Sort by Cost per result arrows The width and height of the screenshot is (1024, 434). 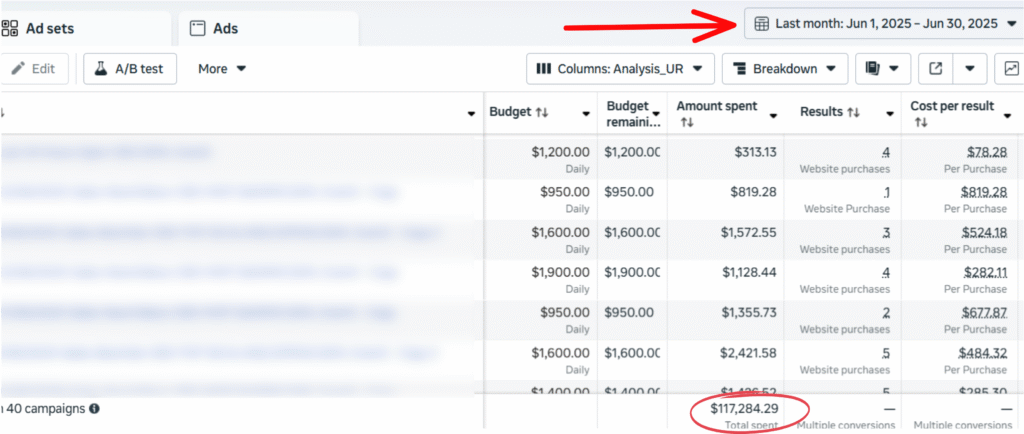click(x=921, y=122)
